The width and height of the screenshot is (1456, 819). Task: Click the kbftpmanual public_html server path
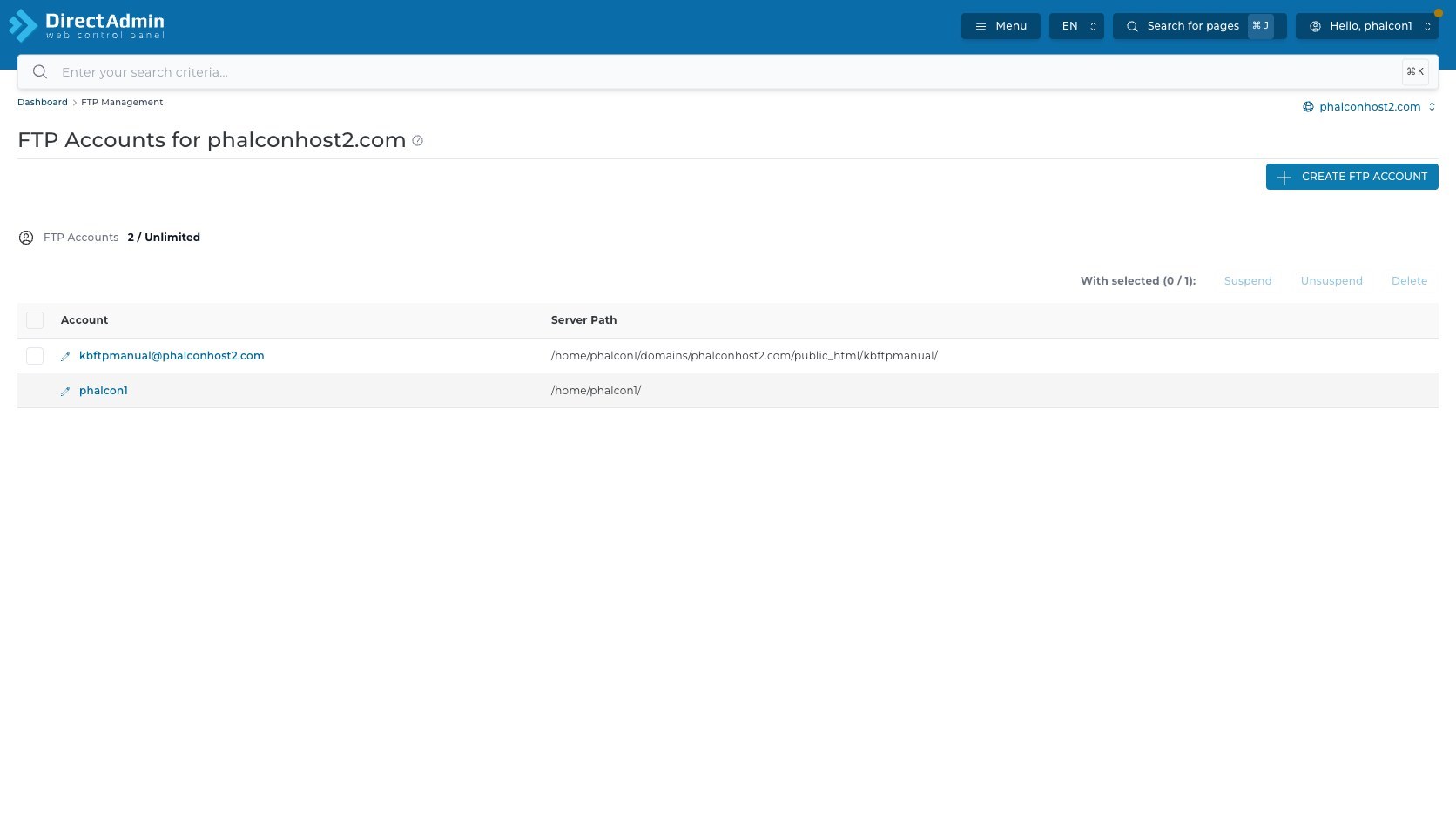pyautogui.click(x=745, y=356)
